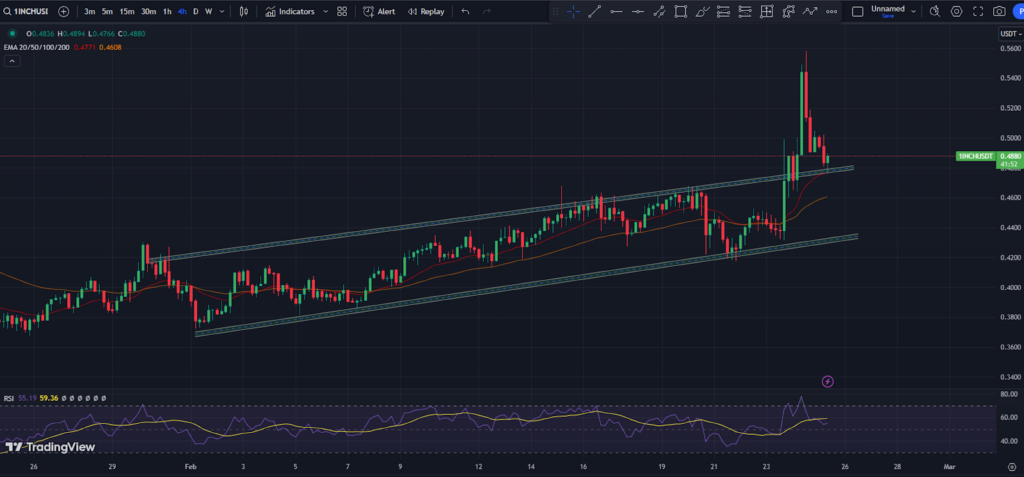Screen dimensions: 1024x477
Task: Open the USDT currency dropdown
Action: tap(1010, 34)
